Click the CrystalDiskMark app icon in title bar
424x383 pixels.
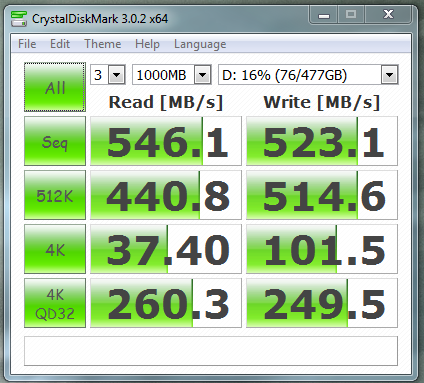coord(19,19)
